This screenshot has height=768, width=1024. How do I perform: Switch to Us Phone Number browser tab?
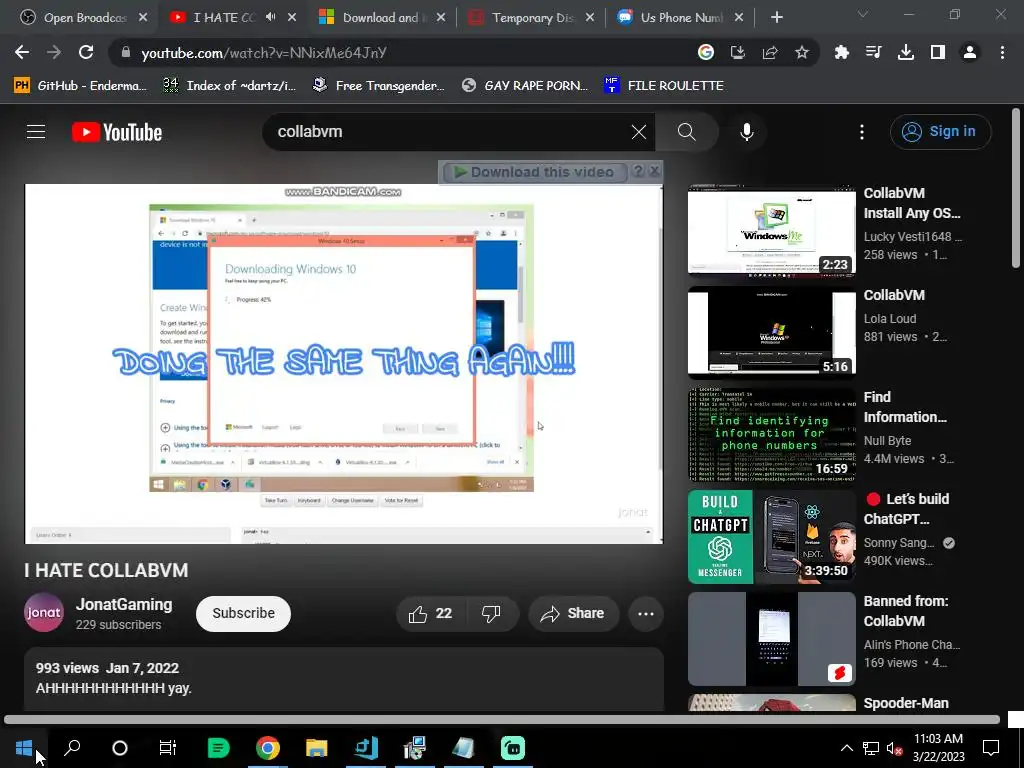pos(680,18)
